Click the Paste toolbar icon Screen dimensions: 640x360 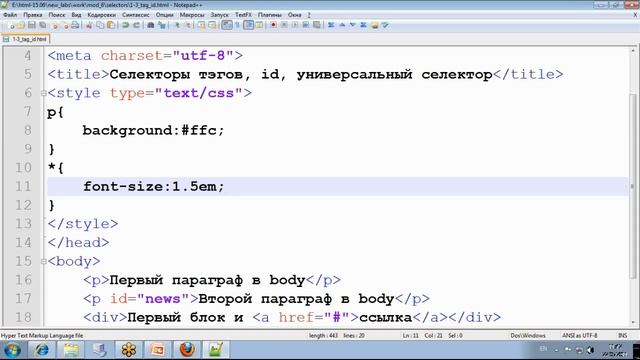click(111, 25)
